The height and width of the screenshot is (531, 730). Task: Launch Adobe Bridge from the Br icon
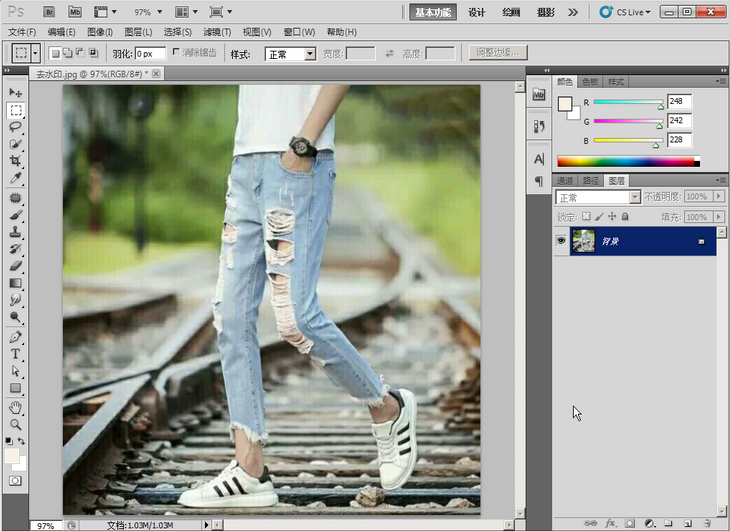click(x=49, y=12)
